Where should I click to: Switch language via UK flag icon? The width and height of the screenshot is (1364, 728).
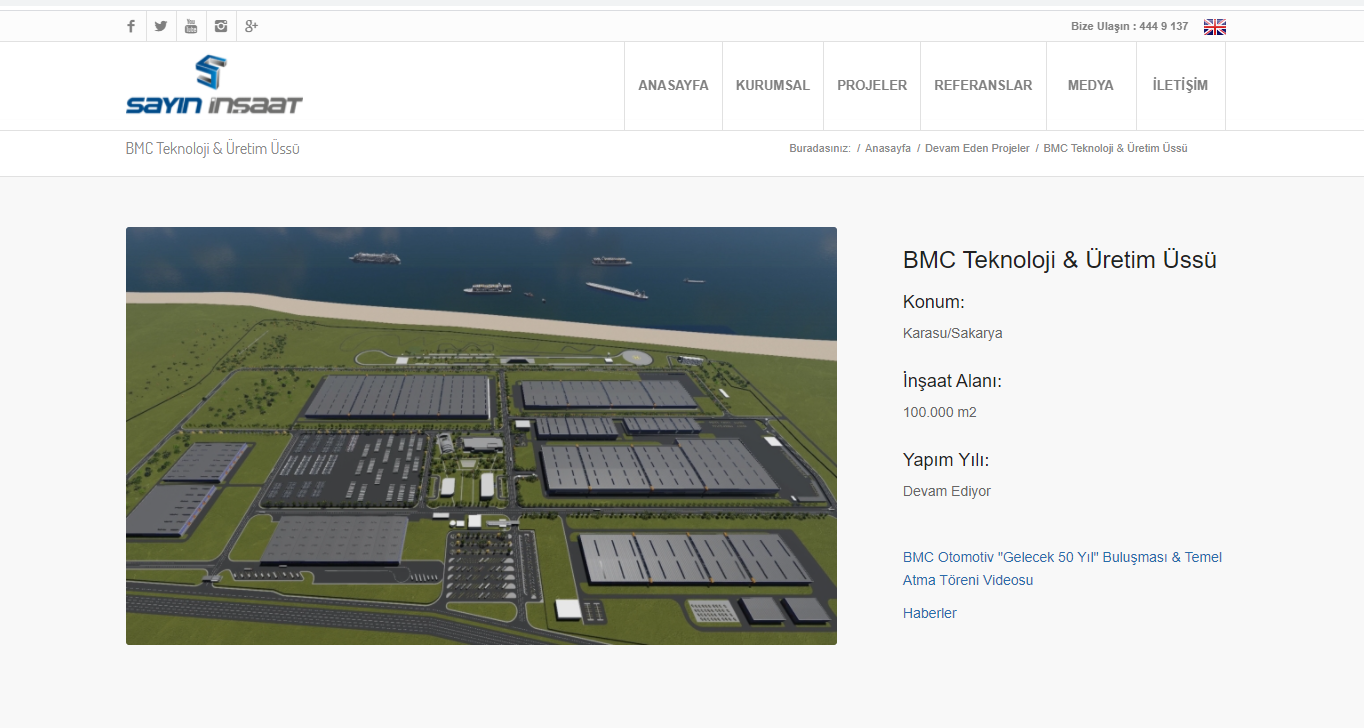pos(1214,27)
